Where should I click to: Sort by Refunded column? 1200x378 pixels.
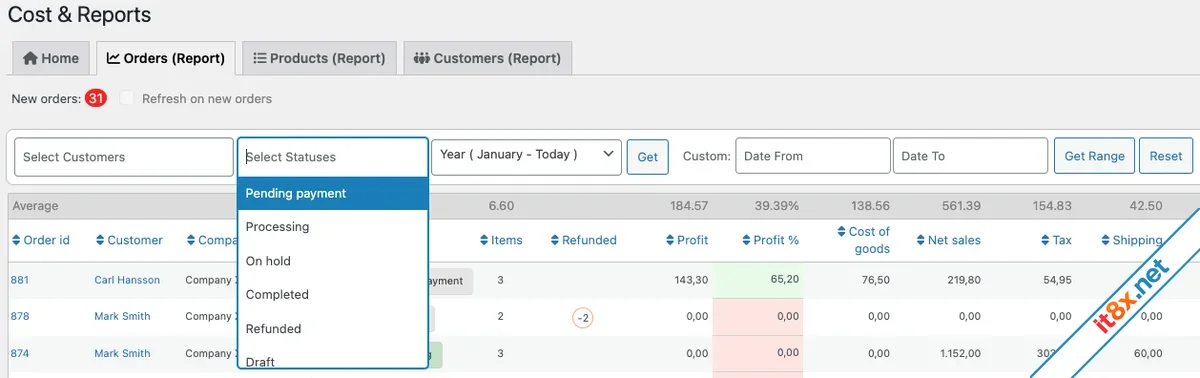click(584, 240)
